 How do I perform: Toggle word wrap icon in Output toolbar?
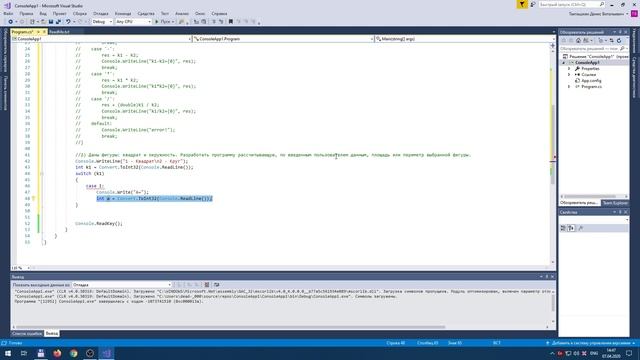point(217,284)
